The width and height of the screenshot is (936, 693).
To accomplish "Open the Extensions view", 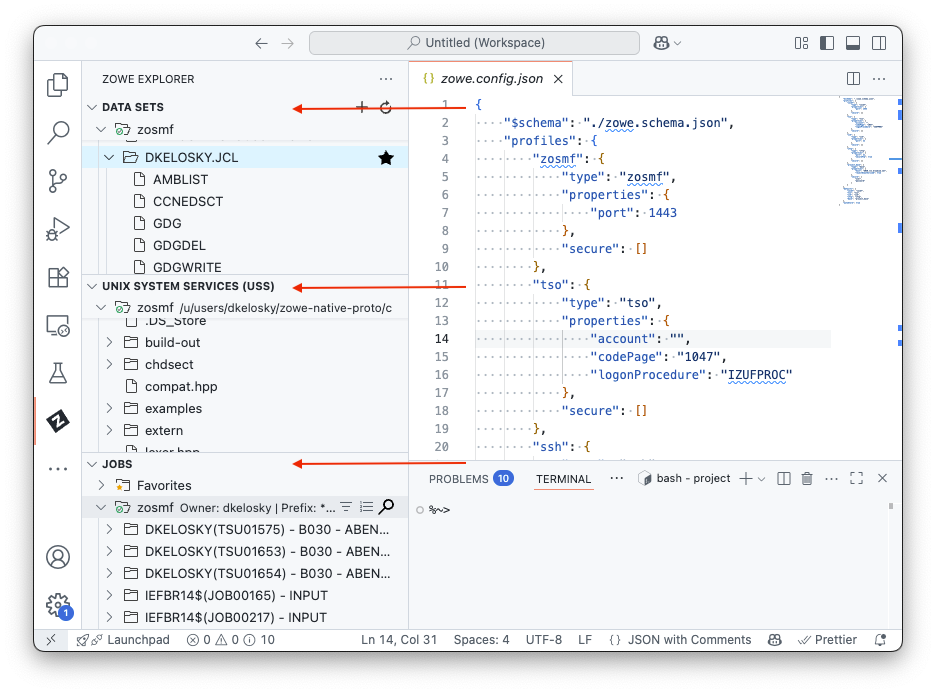I will coord(58,277).
